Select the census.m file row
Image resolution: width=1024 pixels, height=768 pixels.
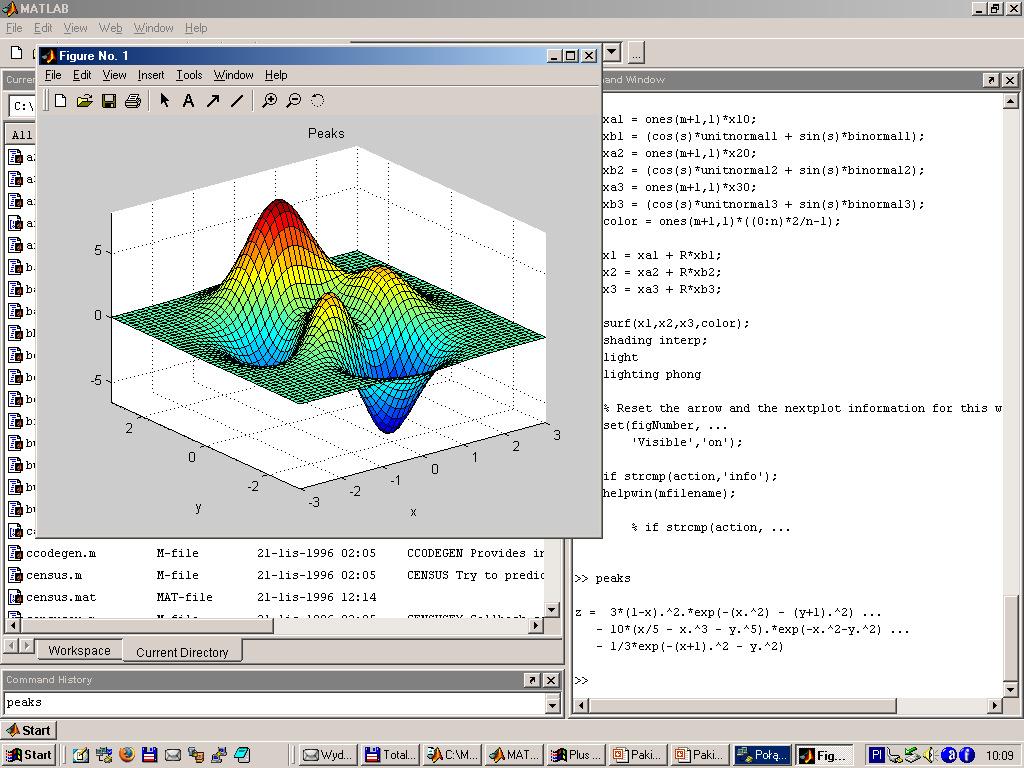pos(276,575)
